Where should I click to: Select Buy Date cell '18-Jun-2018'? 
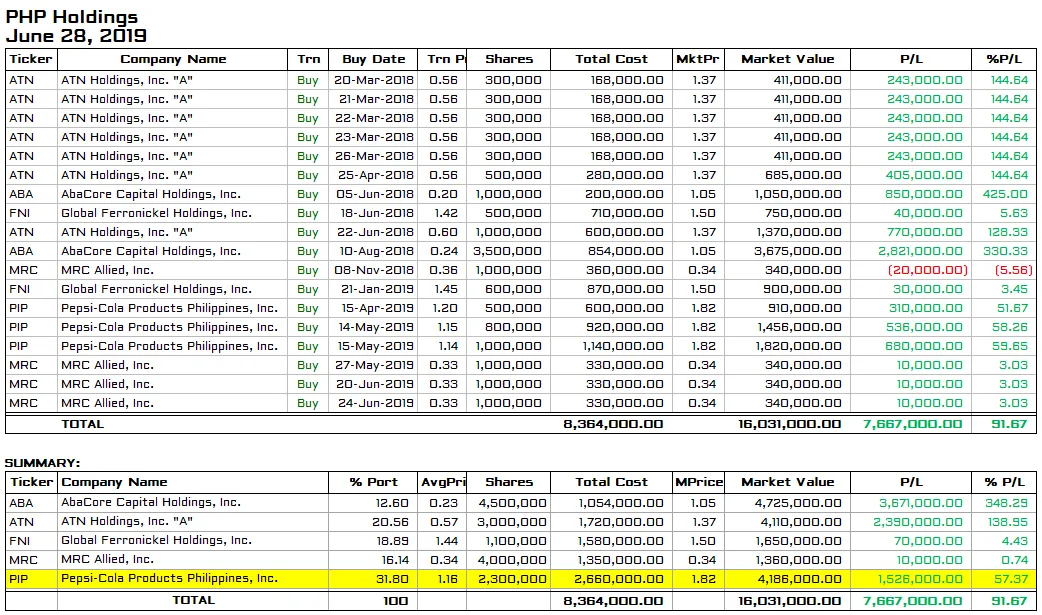coord(377,213)
